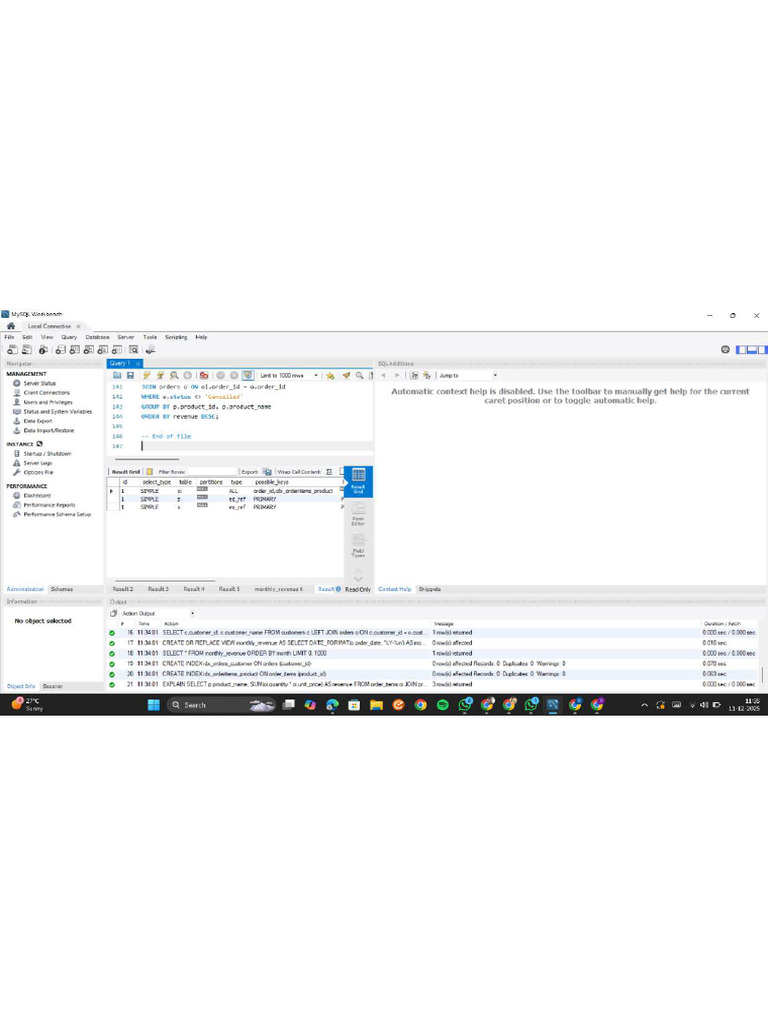Open the Limit to 1000 rows dropdown
Image resolution: width=768 pixels, height=1024 pixels.
(x=289, y=376)
